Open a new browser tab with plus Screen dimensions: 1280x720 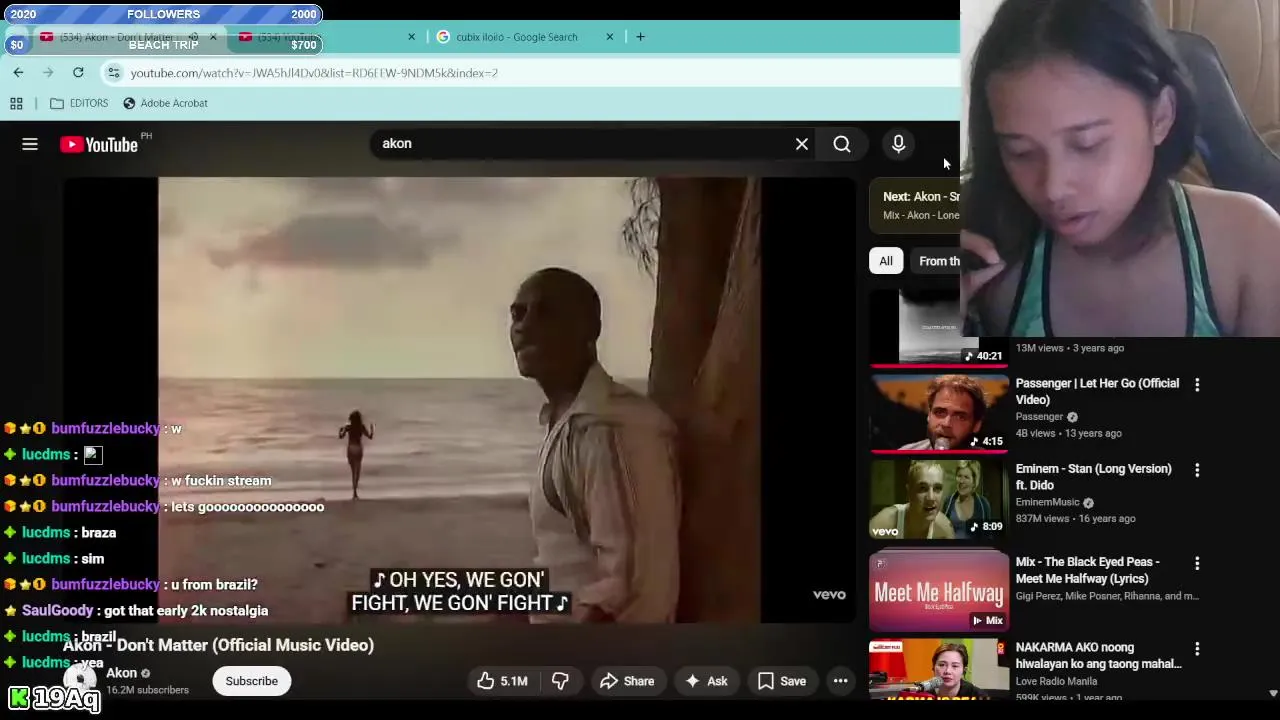pyautogui.click(x=640, y=37)
